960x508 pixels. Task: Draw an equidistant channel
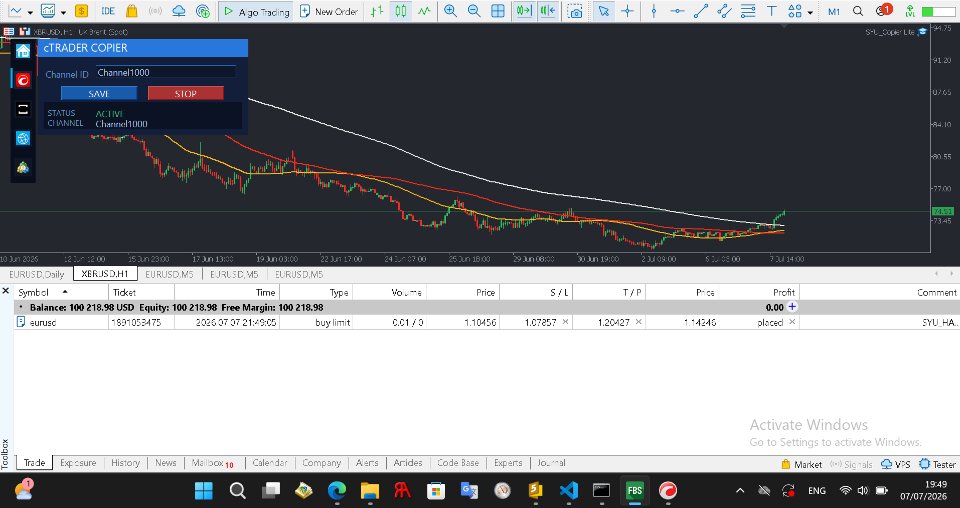point(724,11)
